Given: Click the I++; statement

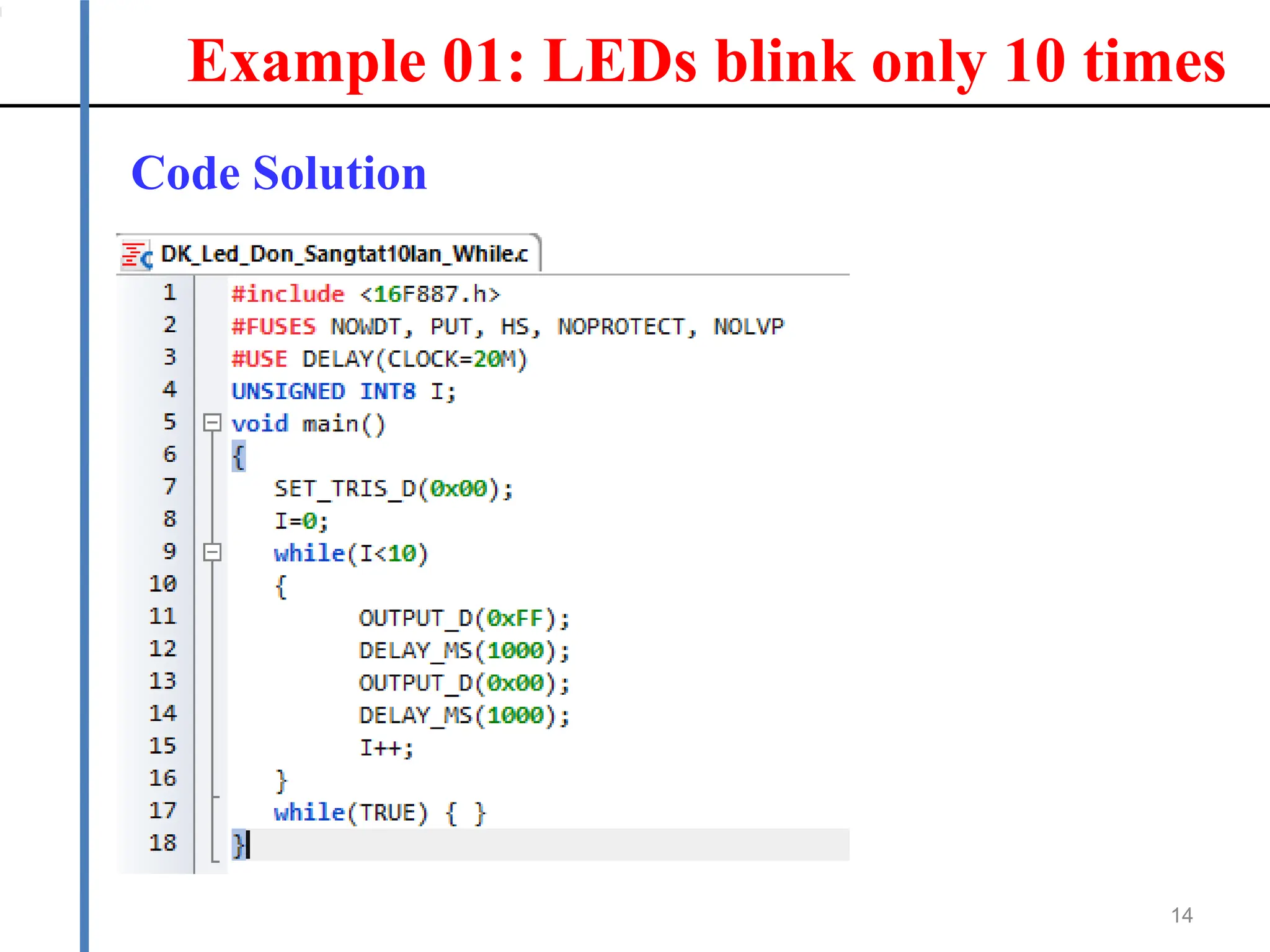Looking at the screenshot, I should (x=386, y=748).
